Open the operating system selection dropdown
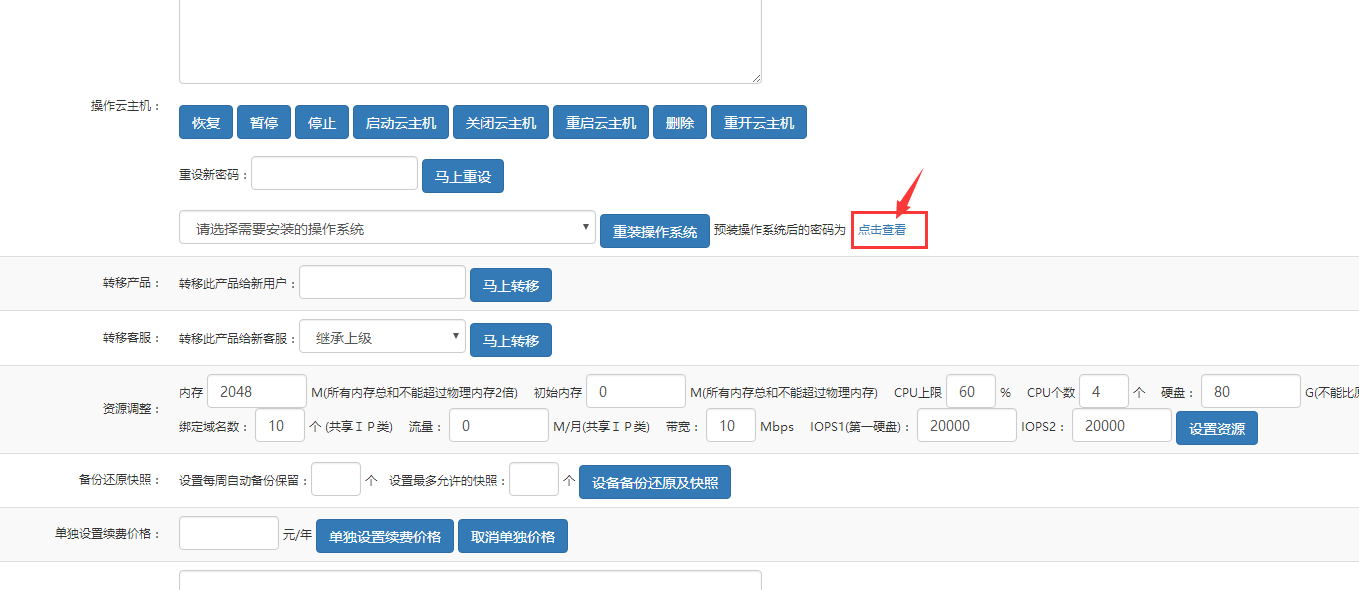Screen dimensions: 1359x590 click(386, 227)
